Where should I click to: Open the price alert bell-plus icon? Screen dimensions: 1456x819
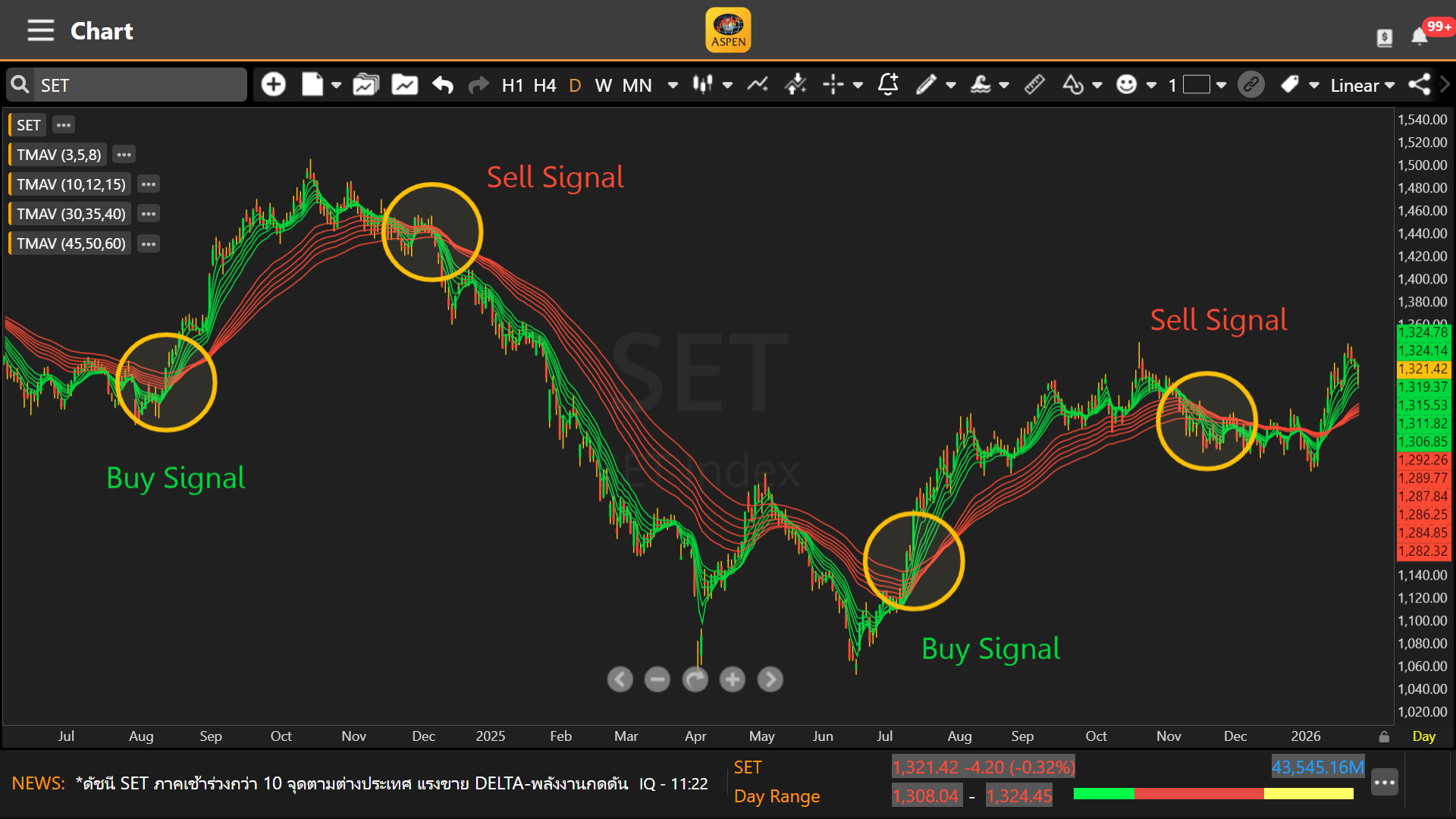tap(888, 84)
